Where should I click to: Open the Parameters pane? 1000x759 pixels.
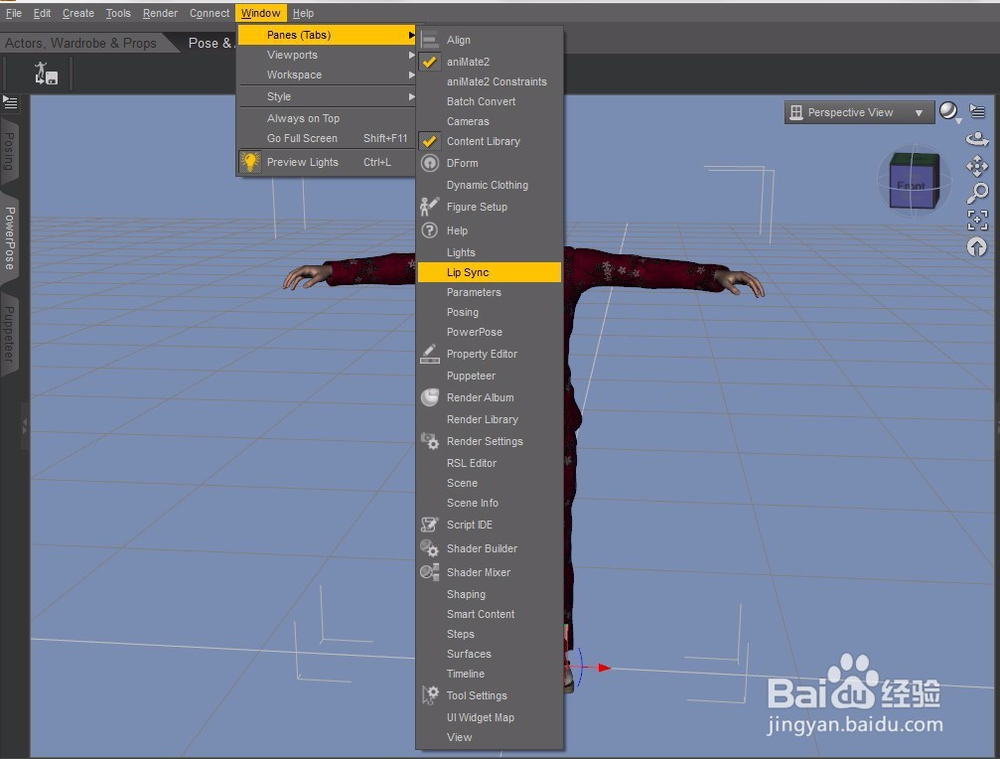point(489,292)
